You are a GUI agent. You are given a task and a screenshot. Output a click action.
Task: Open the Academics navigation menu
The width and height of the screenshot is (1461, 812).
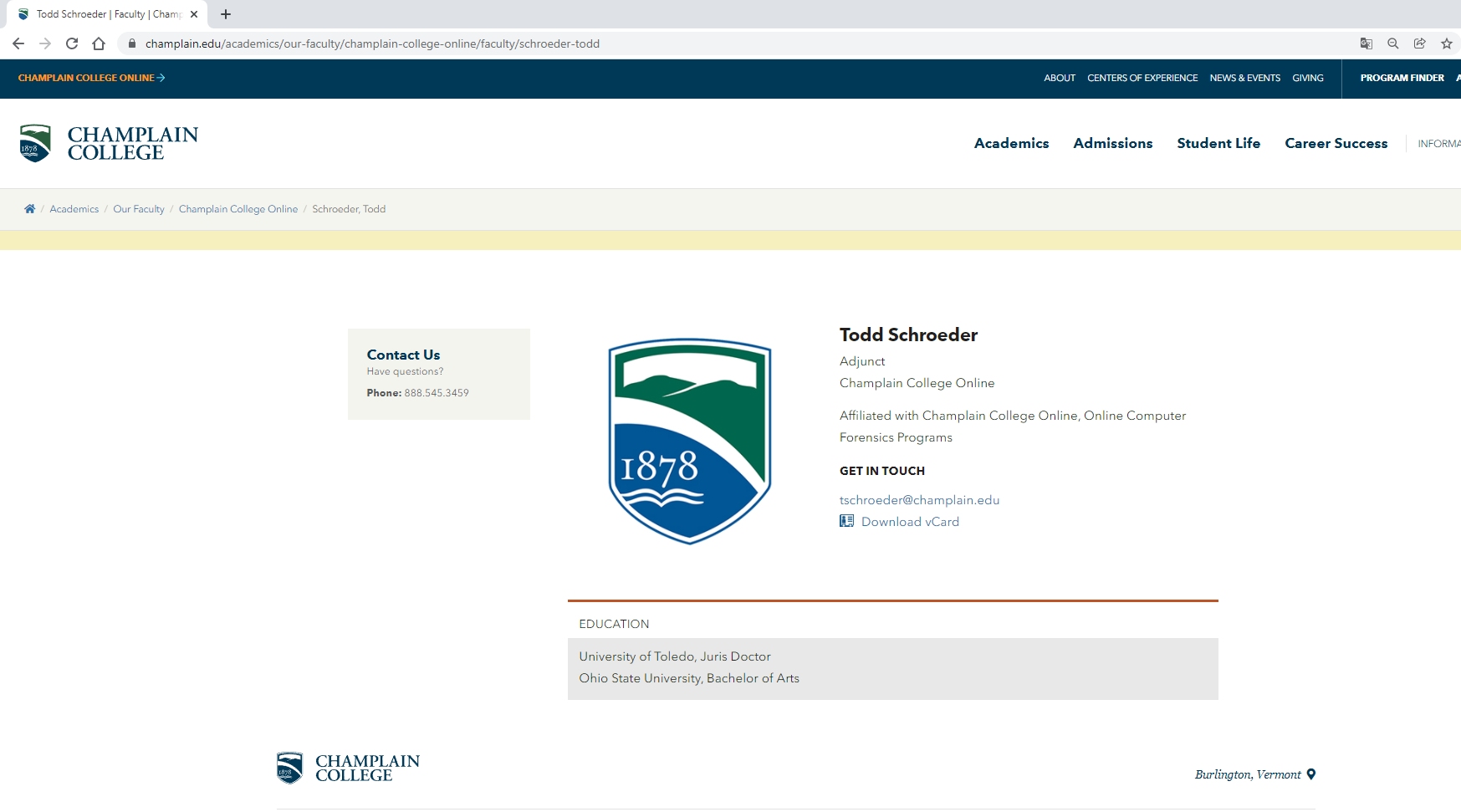pyautogui.click(x=1011, y=143)
